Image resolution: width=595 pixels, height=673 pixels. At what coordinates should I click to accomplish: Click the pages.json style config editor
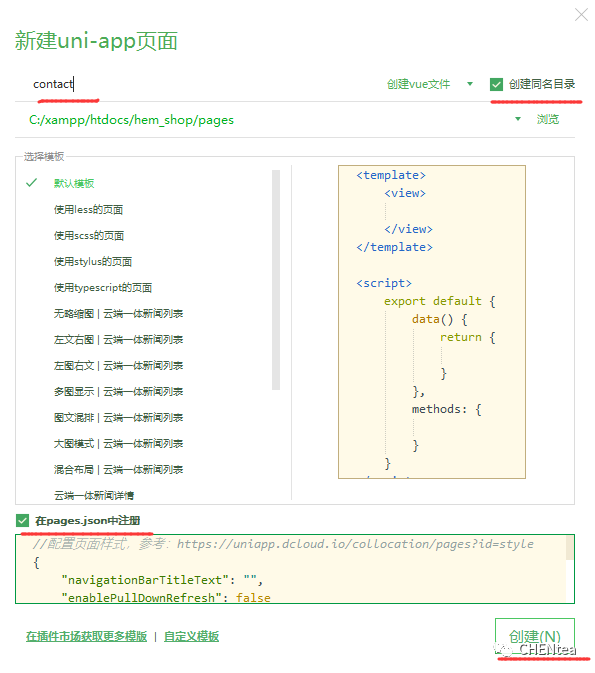294,569
